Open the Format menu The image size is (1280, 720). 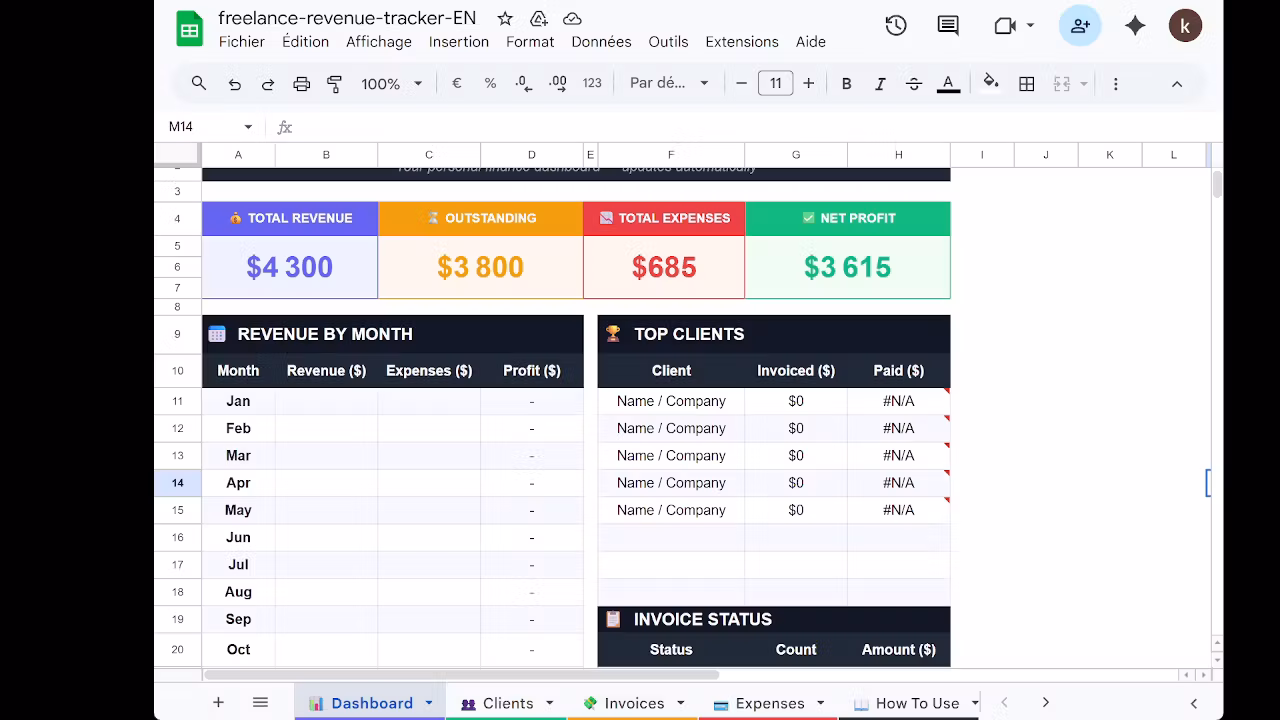(530, 42)
